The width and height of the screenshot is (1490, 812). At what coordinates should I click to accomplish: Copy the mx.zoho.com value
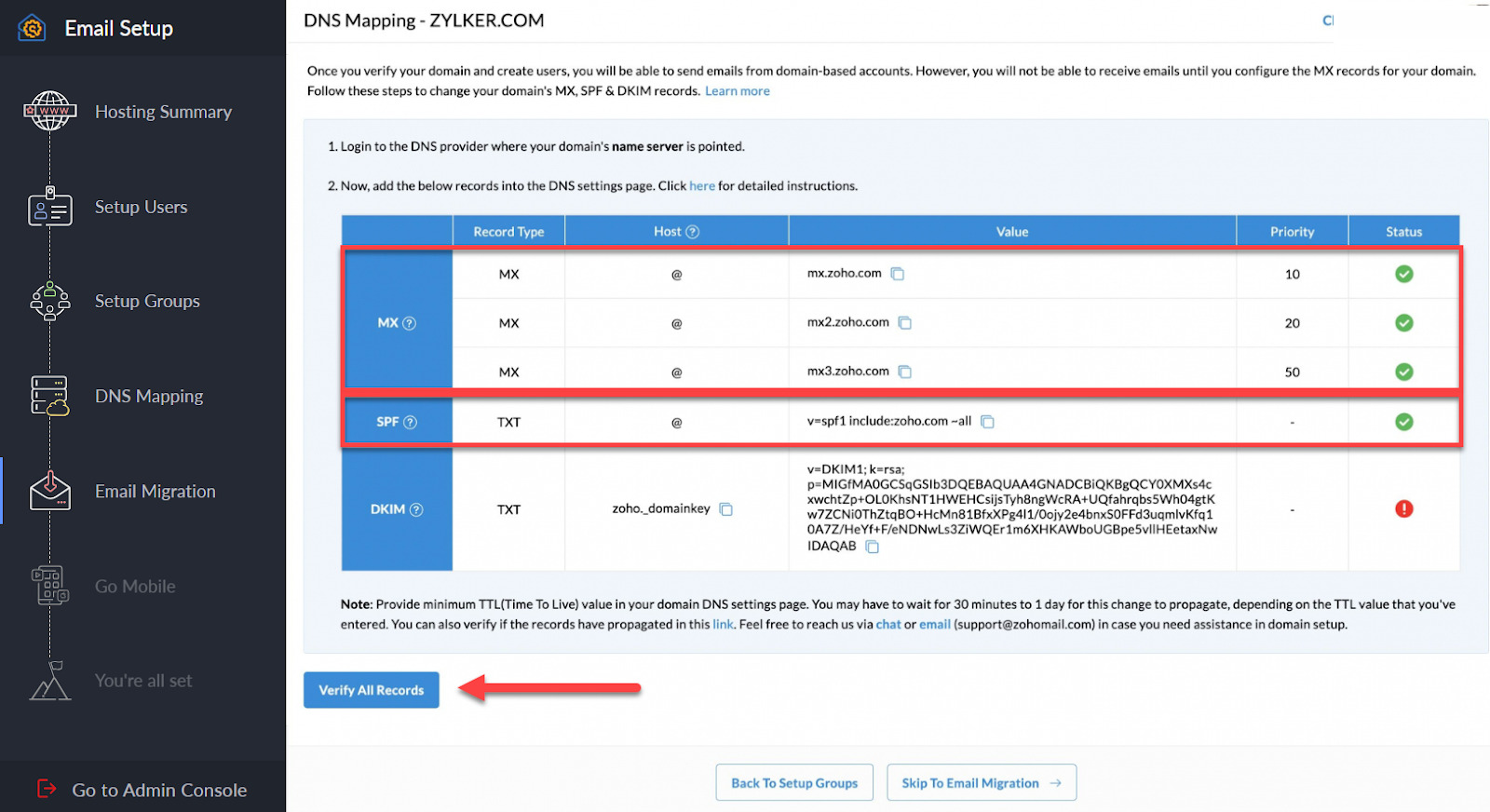pyautogui.click(x=898, y=274)
